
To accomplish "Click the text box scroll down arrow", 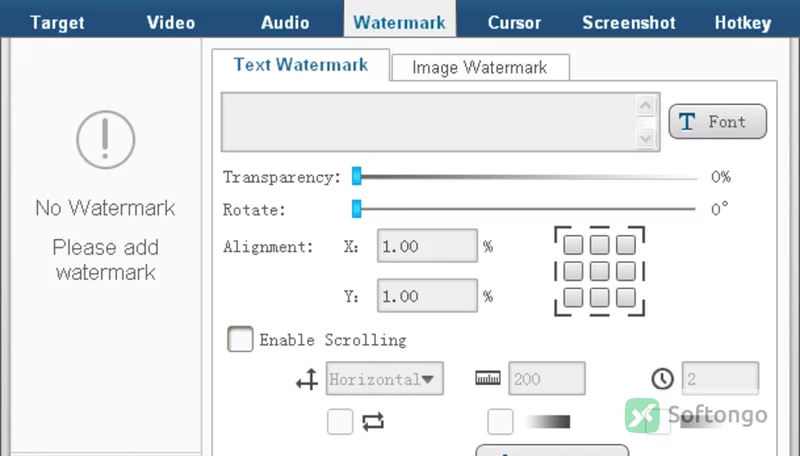I will pyautogui.click(x=645, y=138).
